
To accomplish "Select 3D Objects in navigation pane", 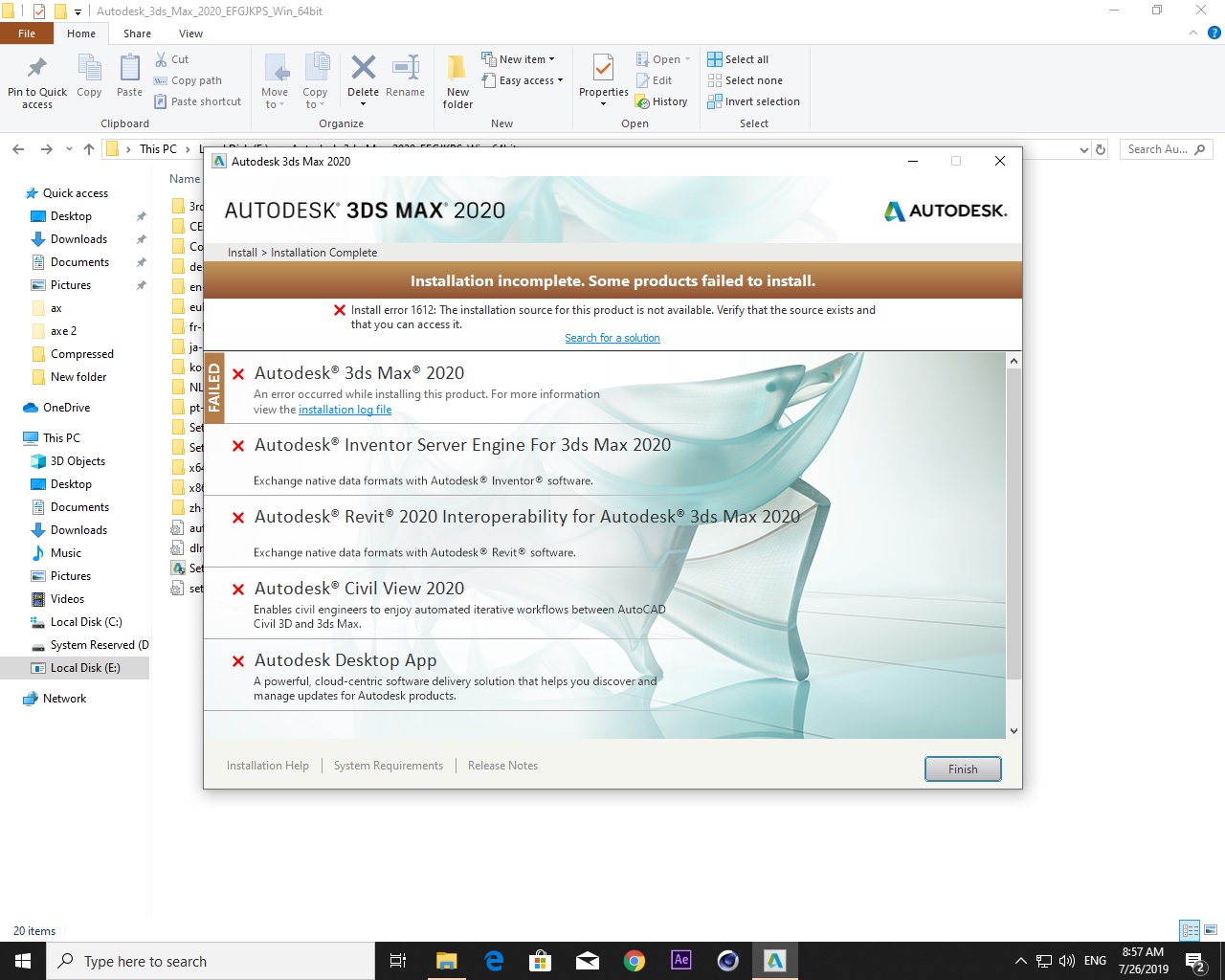I will point(78,461).
